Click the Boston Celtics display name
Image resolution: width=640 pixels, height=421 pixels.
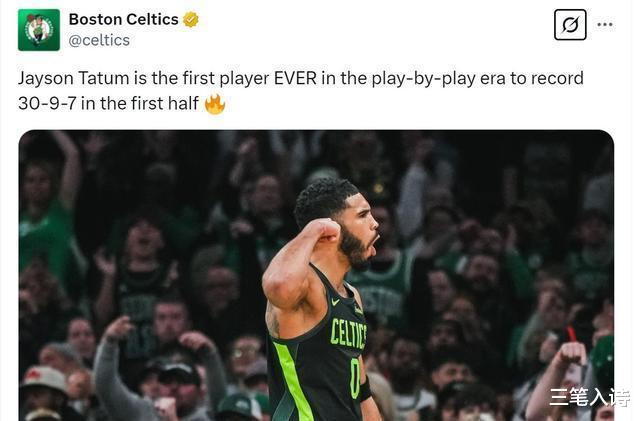tap(123, 19)
